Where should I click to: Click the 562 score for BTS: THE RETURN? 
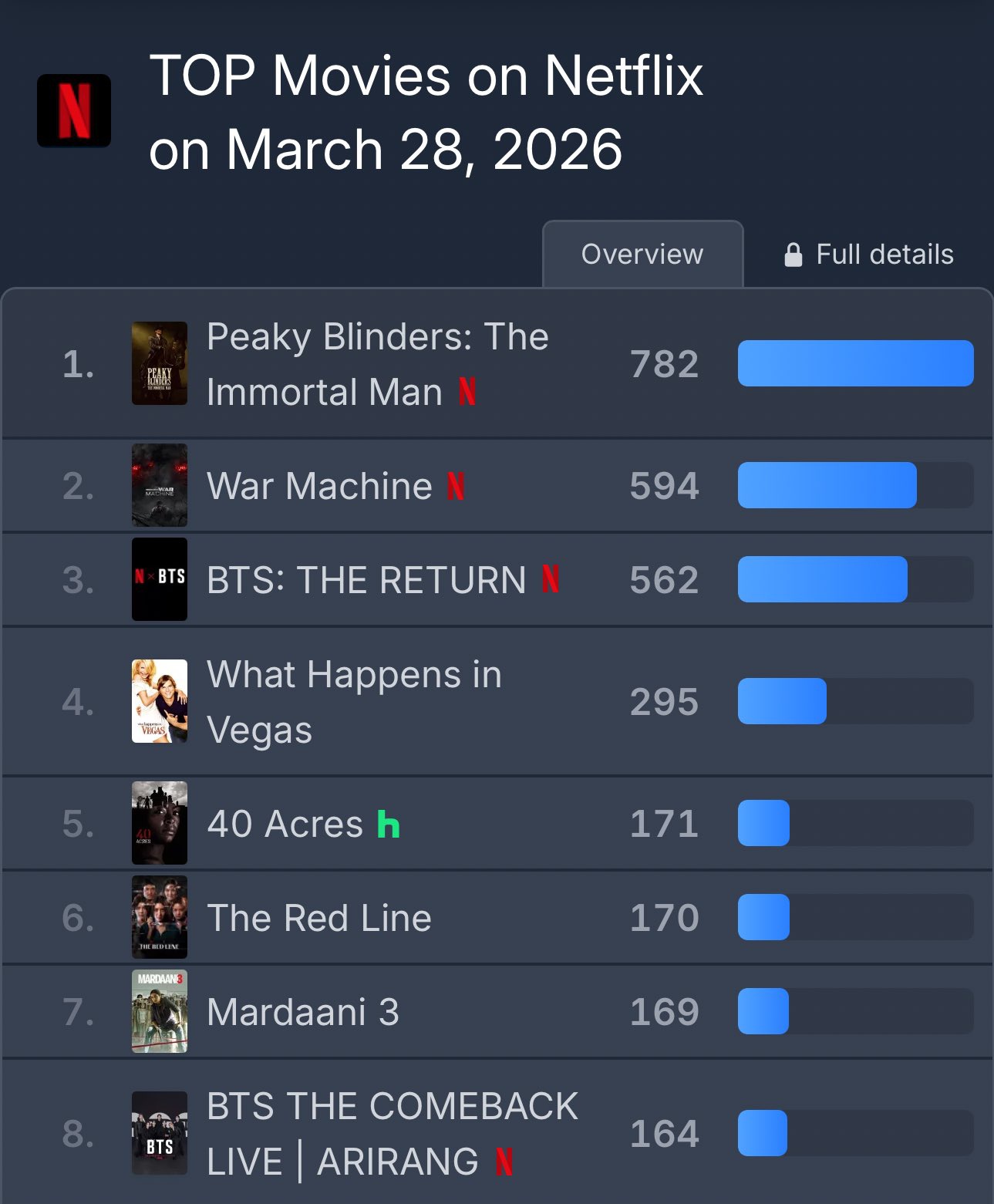click(x=664, y=580)
